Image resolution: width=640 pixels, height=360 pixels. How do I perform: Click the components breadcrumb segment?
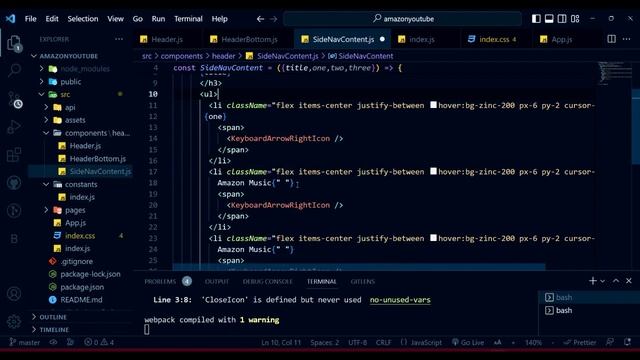181,56
